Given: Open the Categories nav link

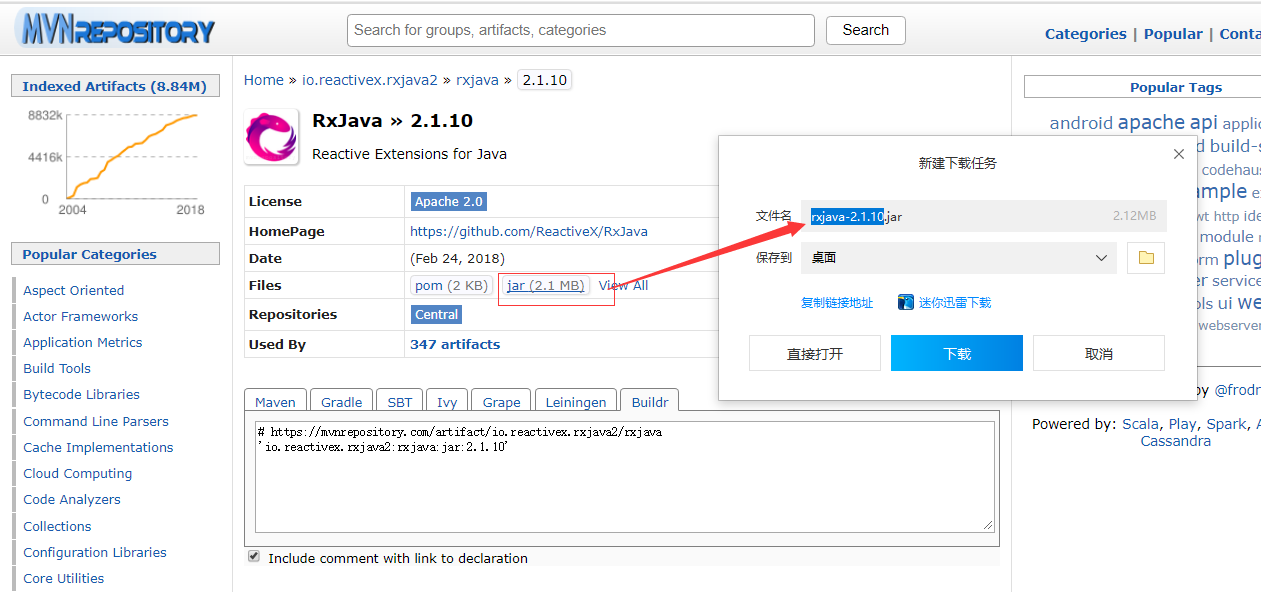Looking at the screenshot, I should [x=1086, y=34].
